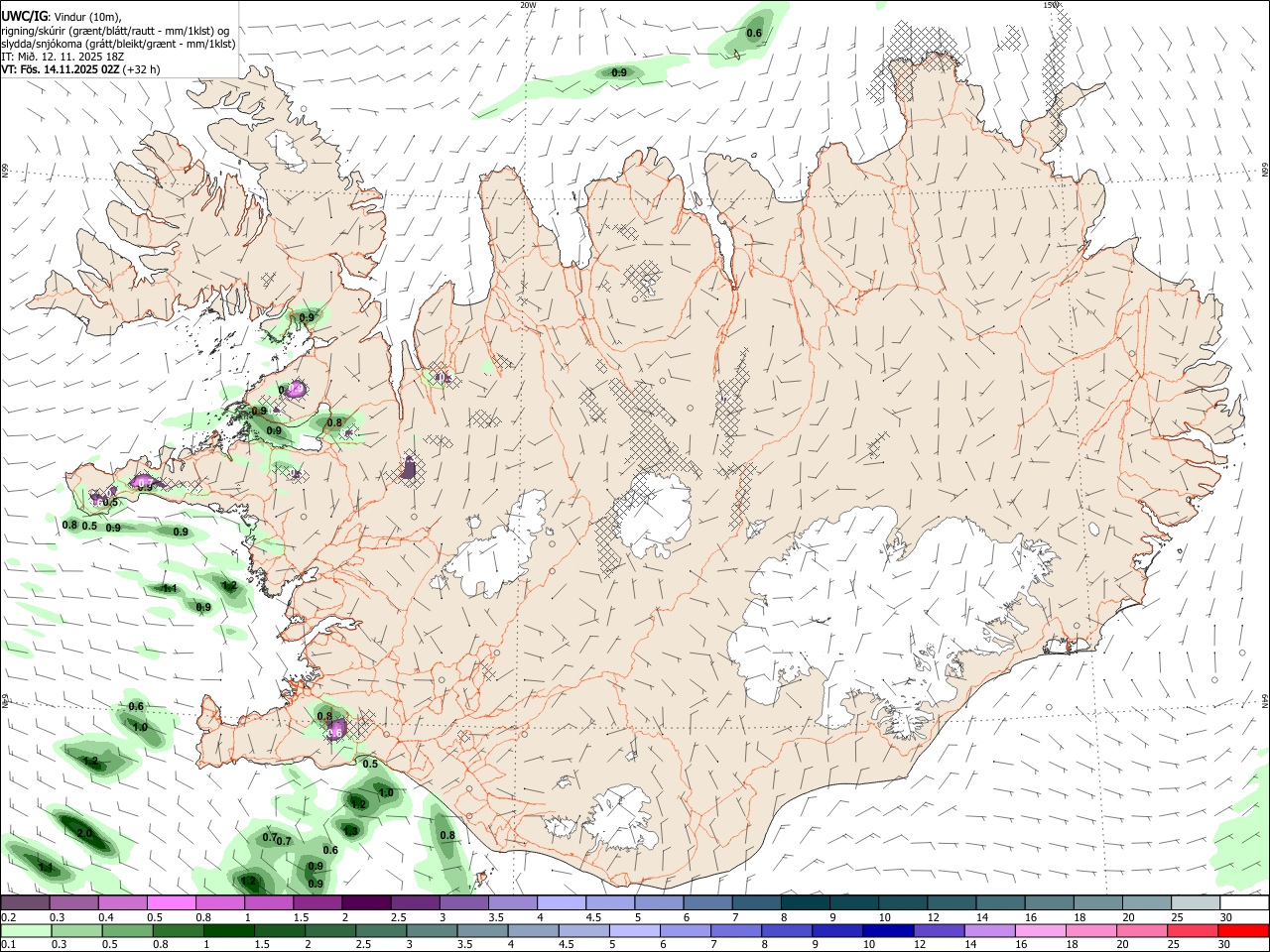Pick the upper legend dark purple swatch labeled 2
Image resolution: width=1270 pixels, height=952 pixels.
pyautogui.click(x=366, y=903)
